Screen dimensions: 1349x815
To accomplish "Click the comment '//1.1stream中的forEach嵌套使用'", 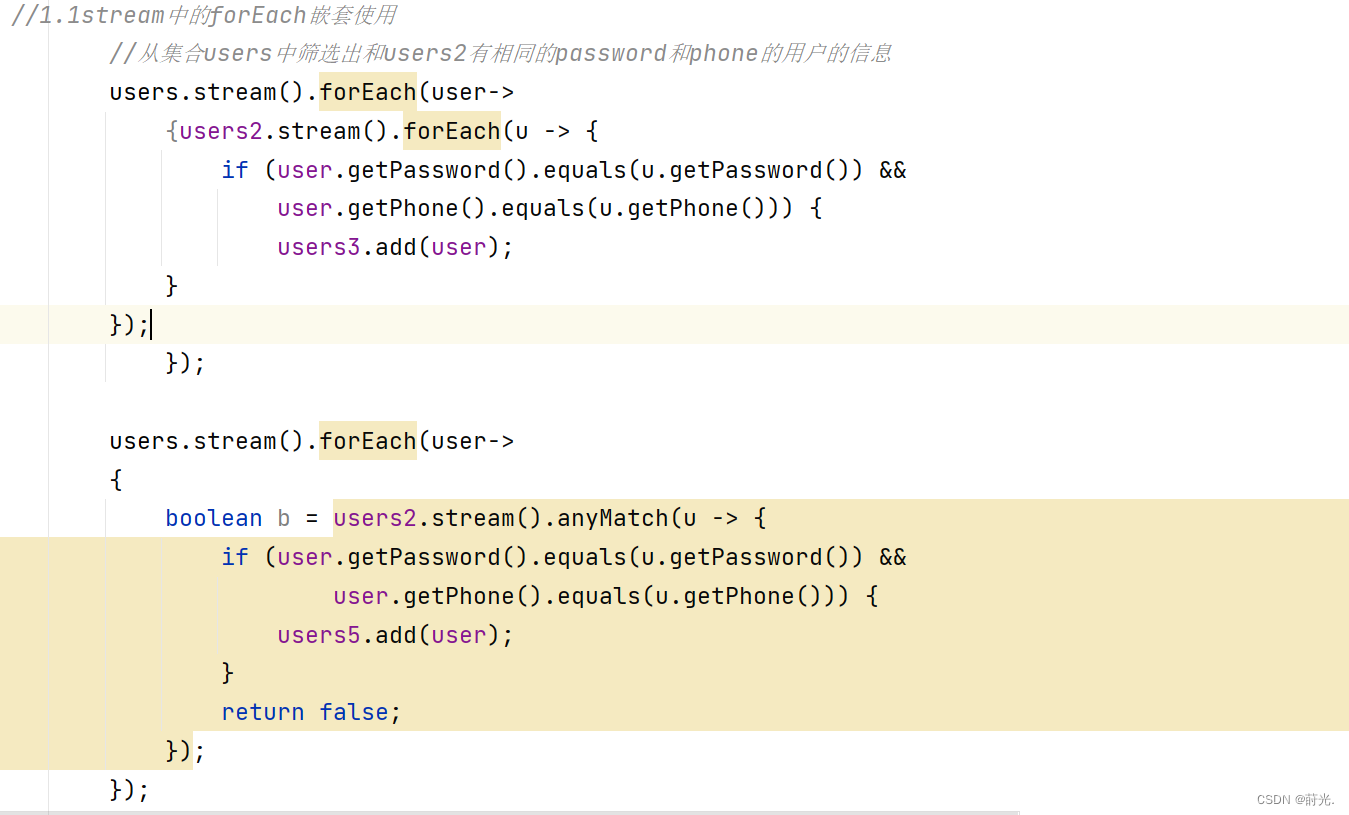I will pos(204,15).
